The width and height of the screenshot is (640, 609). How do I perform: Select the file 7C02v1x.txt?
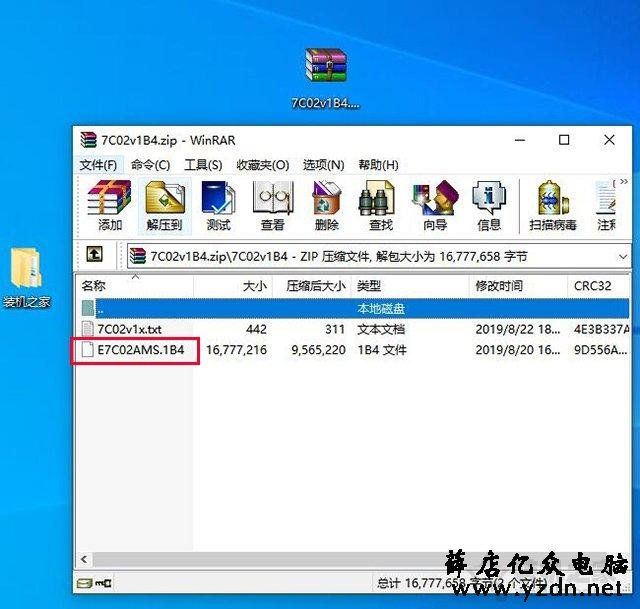click(129, 329)
